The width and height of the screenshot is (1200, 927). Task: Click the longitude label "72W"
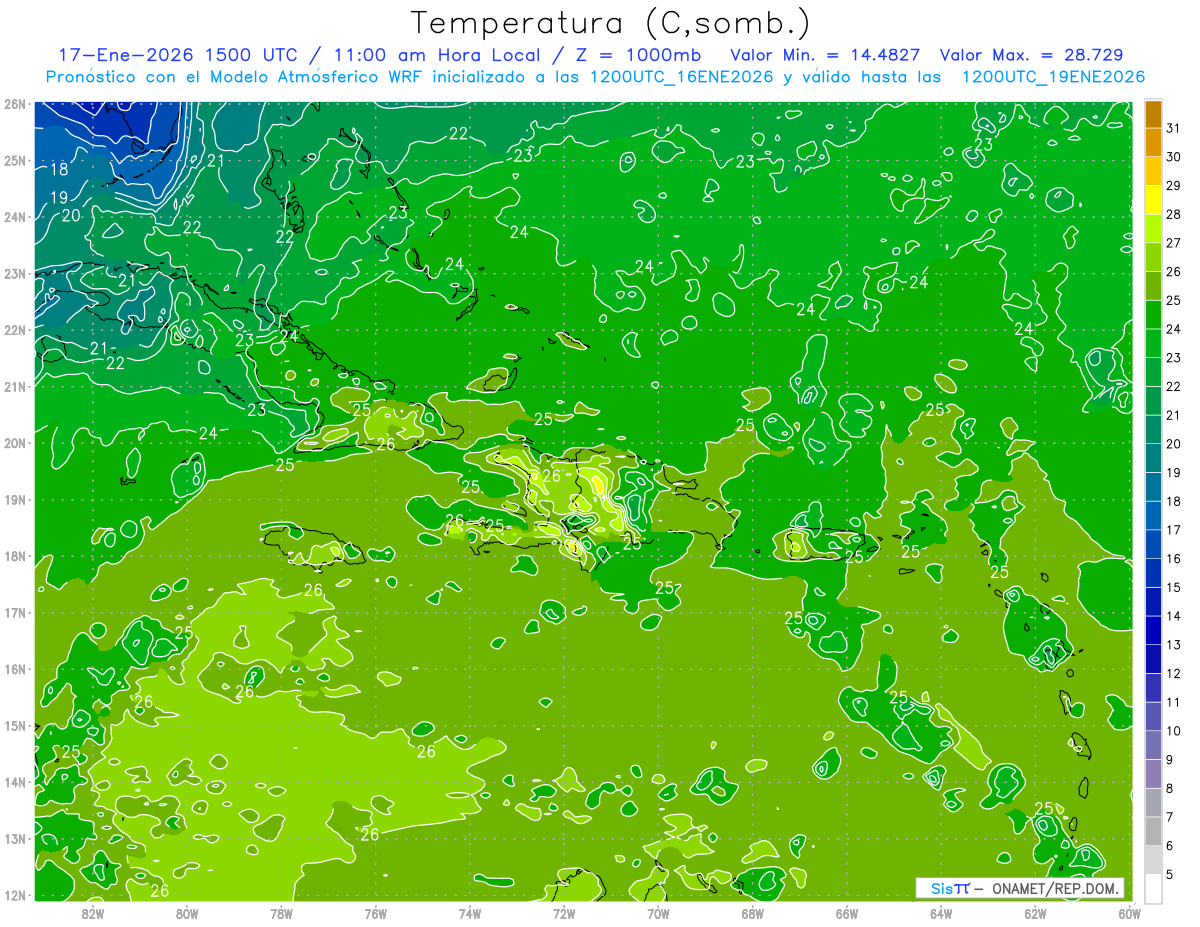[x=564, y=912]
